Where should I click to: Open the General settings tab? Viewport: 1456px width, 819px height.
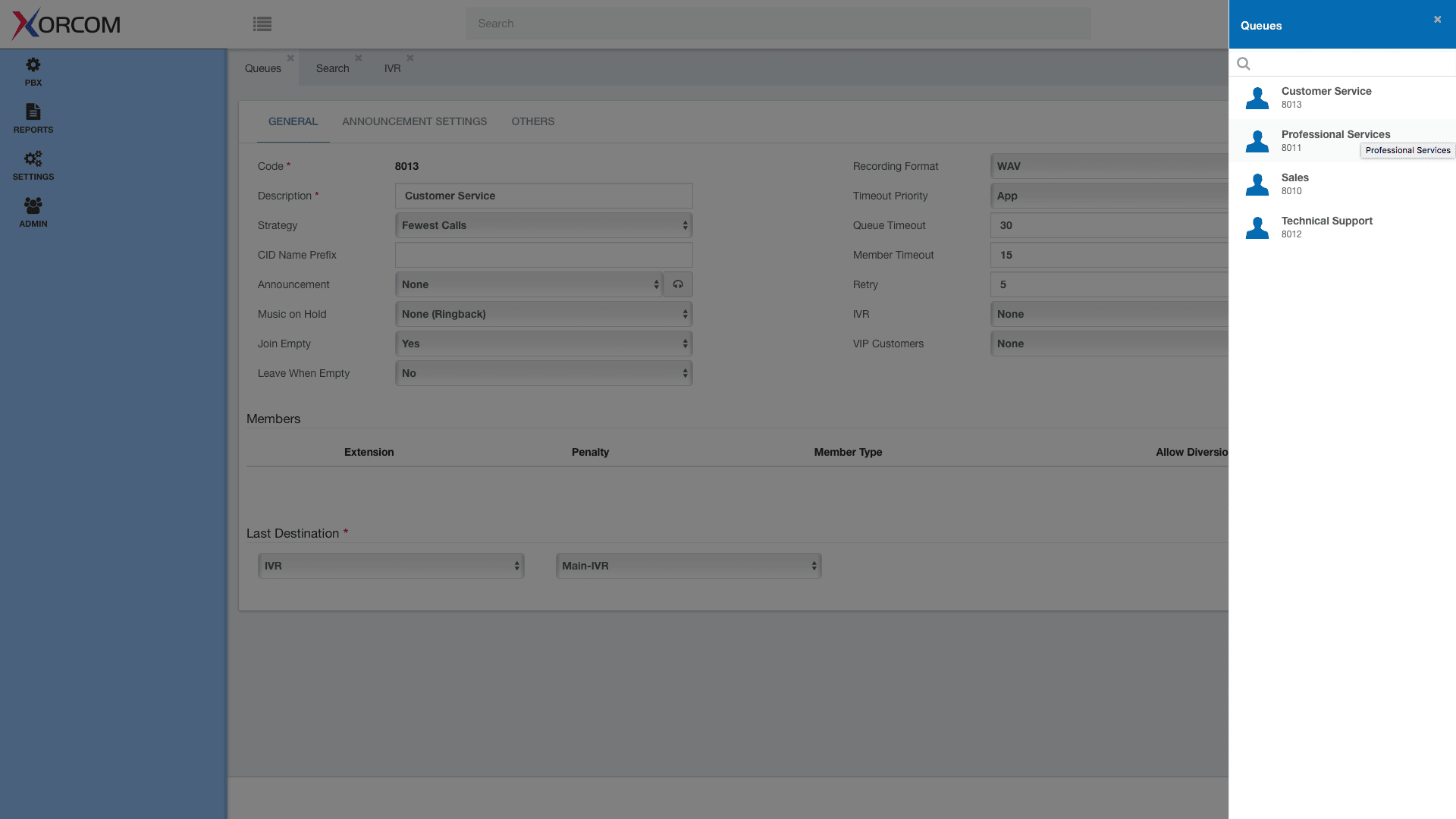(293, 121)
